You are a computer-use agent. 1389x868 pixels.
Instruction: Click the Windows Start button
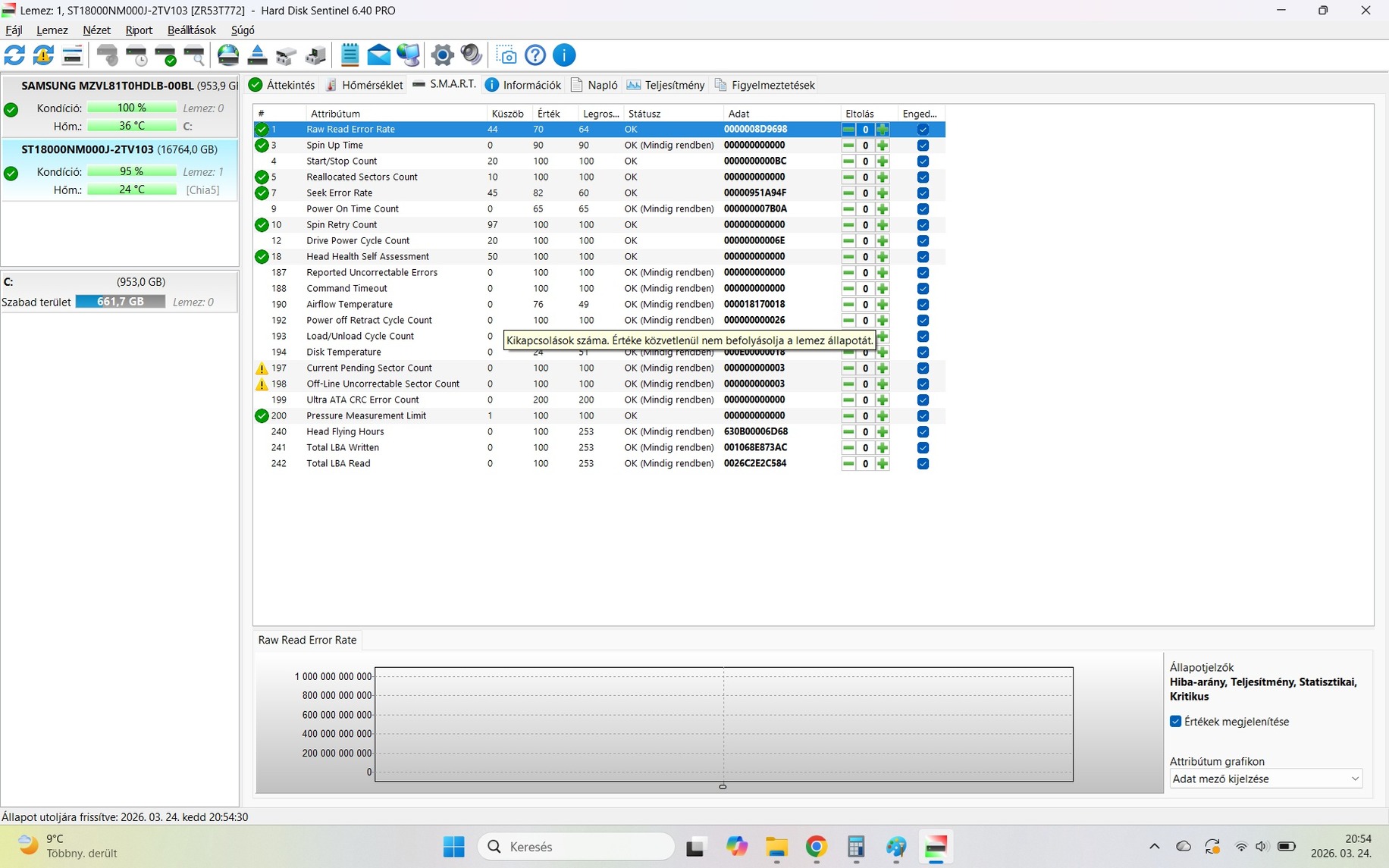pyautogui.click(x=454, y=847)
